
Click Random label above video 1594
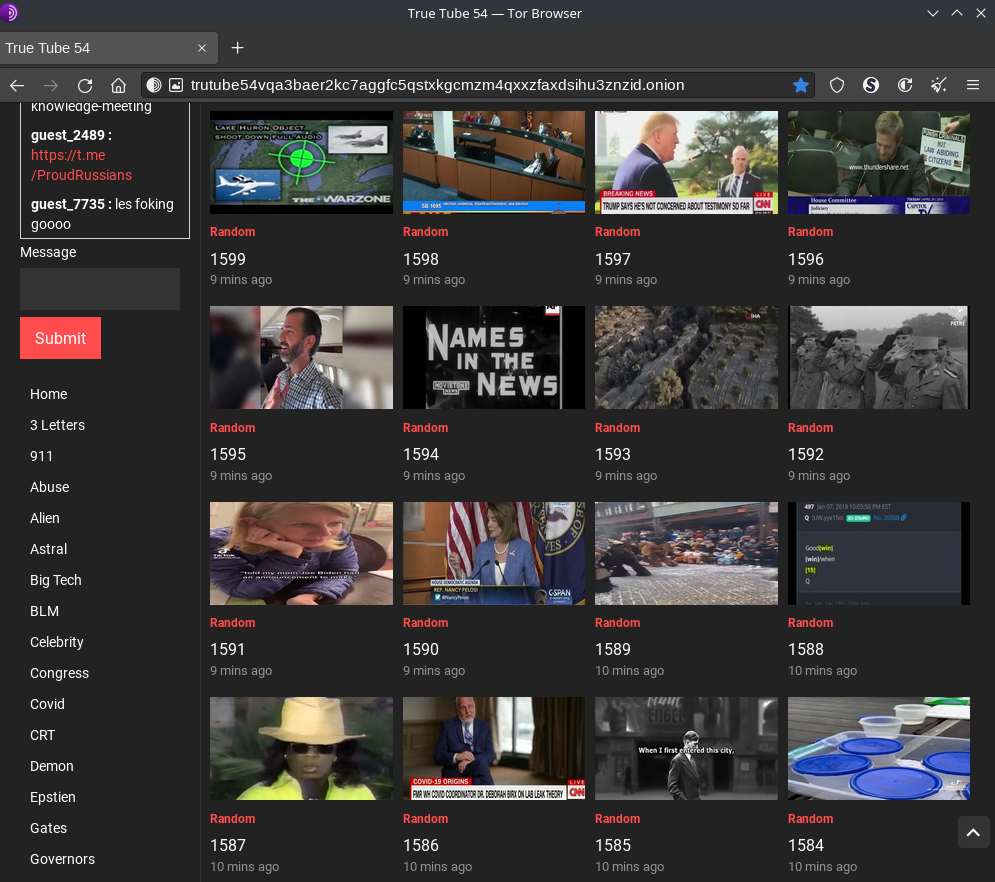425,428
